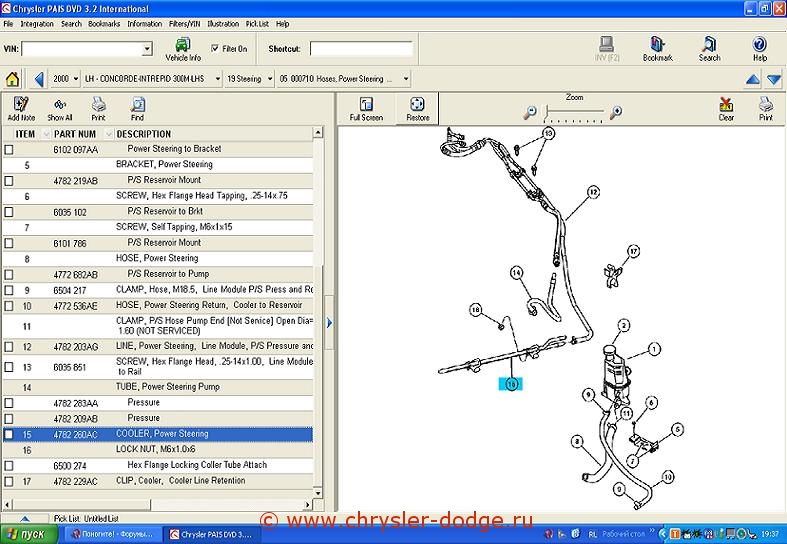The image size is (787, 544).
Task: Check the box for item 9 clamp
Action: (x=9, y=290)
